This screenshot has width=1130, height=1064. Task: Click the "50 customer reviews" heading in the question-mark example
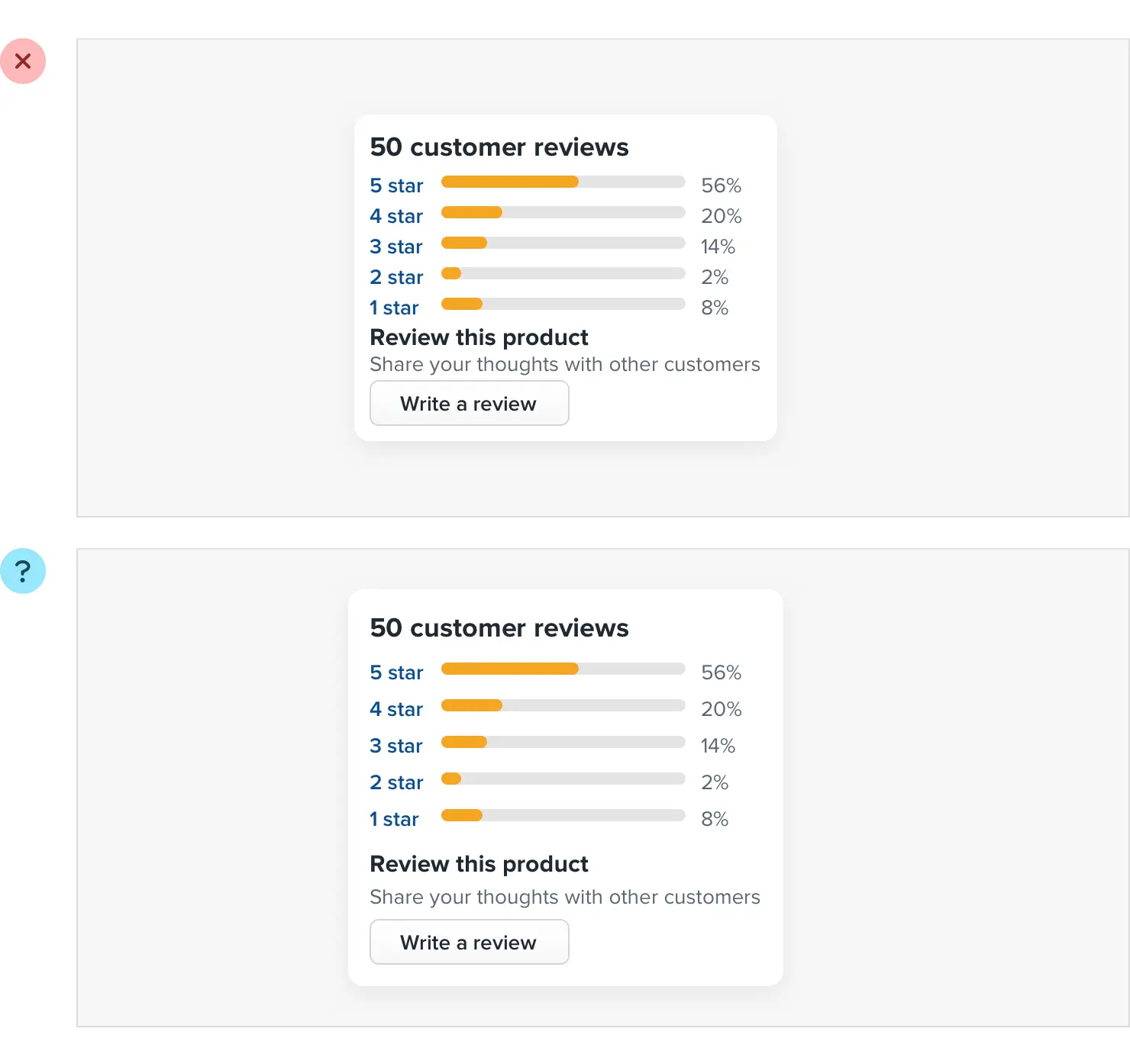pyautogui.click(x=499, y=627)
